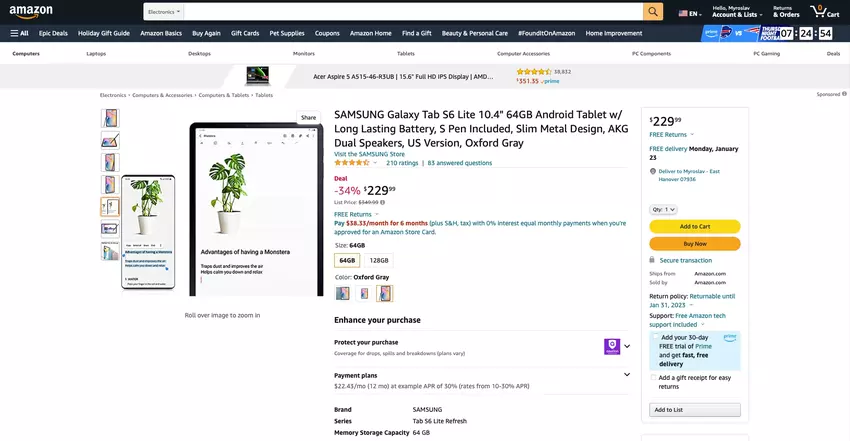This screenshot has width=850, height=441.
Task: Select the first blue color swatch
Action: (343, 293)
